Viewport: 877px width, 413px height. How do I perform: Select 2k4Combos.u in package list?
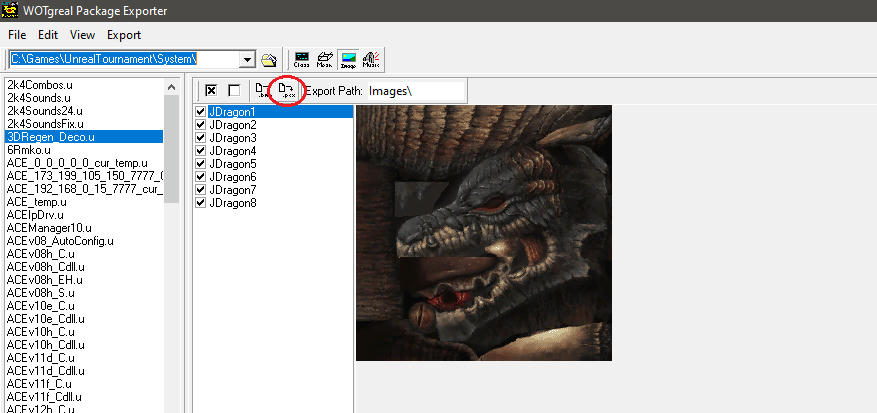[x=40, y=86]
